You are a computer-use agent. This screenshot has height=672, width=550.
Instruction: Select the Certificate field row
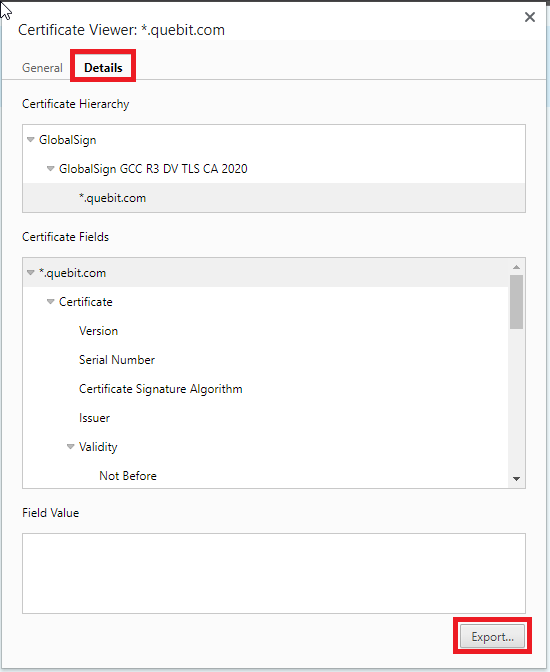(266, 302)
